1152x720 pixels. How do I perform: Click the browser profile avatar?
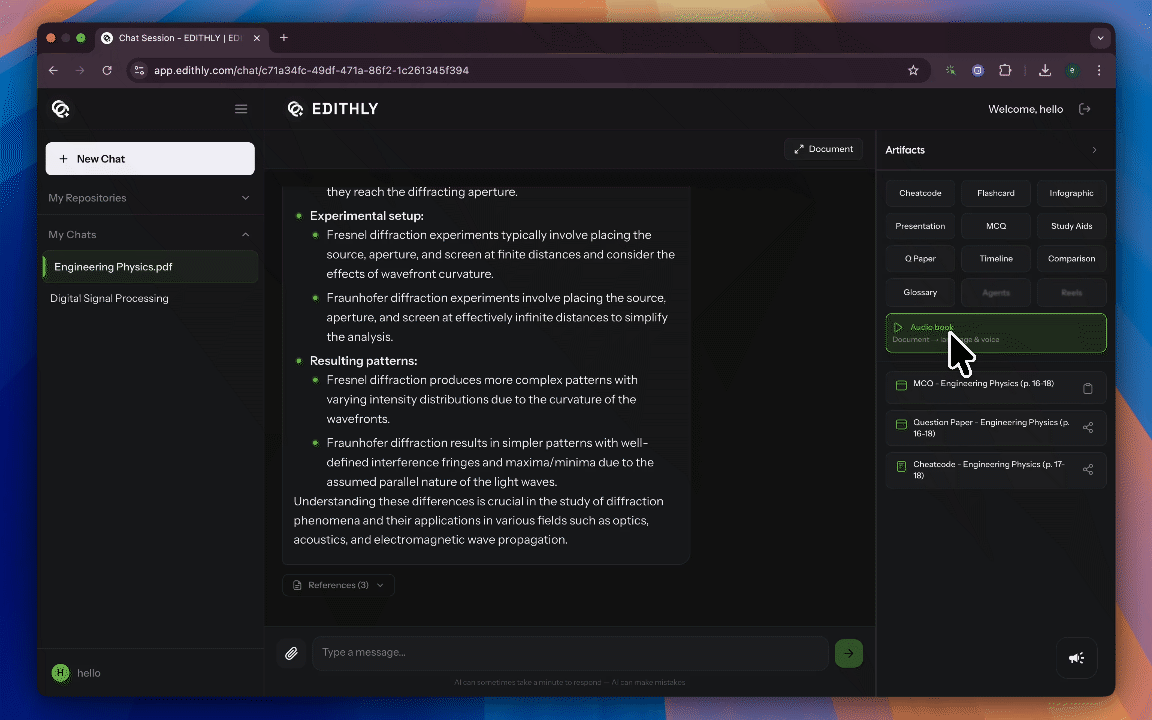coord(1073,71)
